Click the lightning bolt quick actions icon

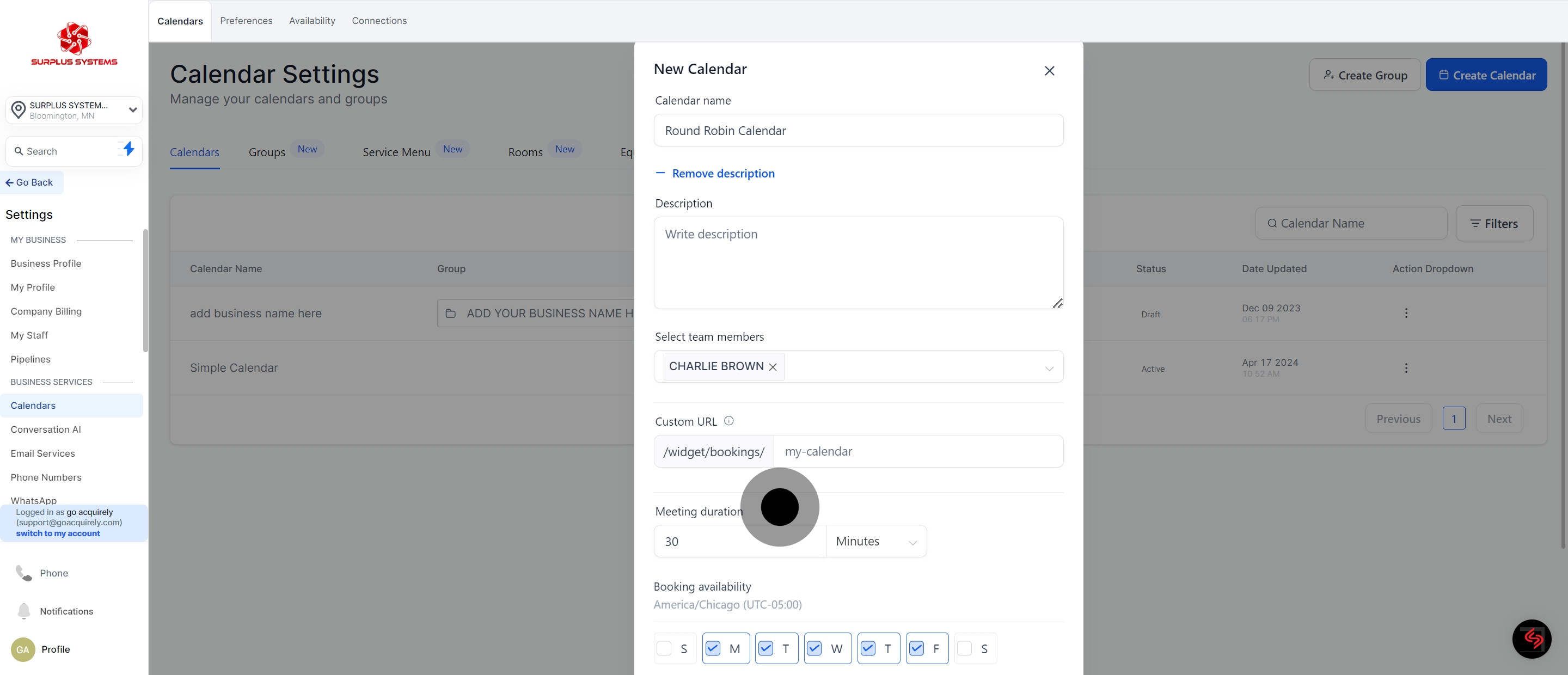tap(128, 149)
